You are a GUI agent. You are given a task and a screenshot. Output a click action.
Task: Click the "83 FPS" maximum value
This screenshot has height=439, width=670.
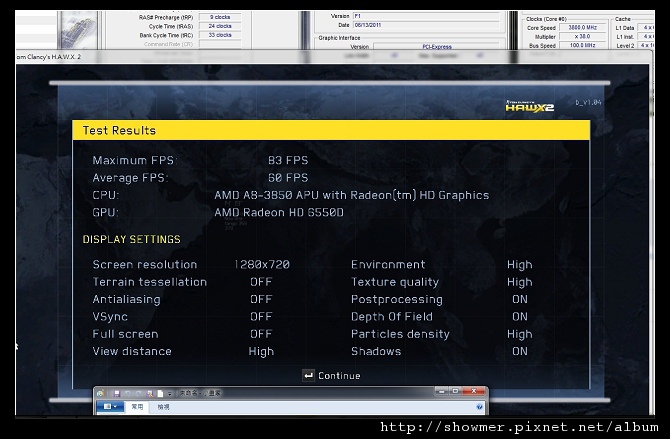click(288, 160)
